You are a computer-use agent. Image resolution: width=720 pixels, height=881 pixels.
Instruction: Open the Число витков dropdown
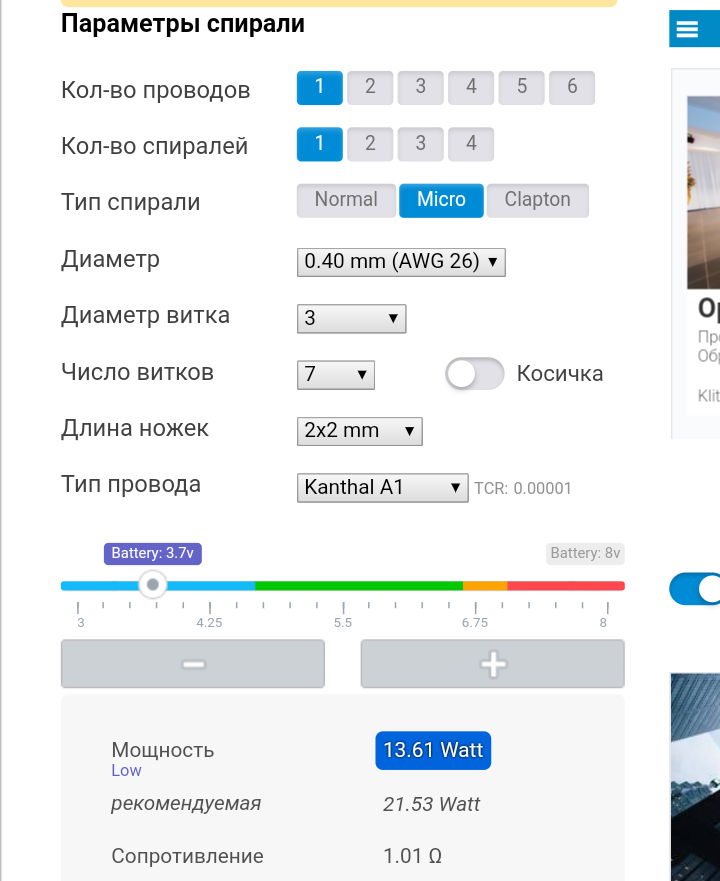click(x=336, y=375)
